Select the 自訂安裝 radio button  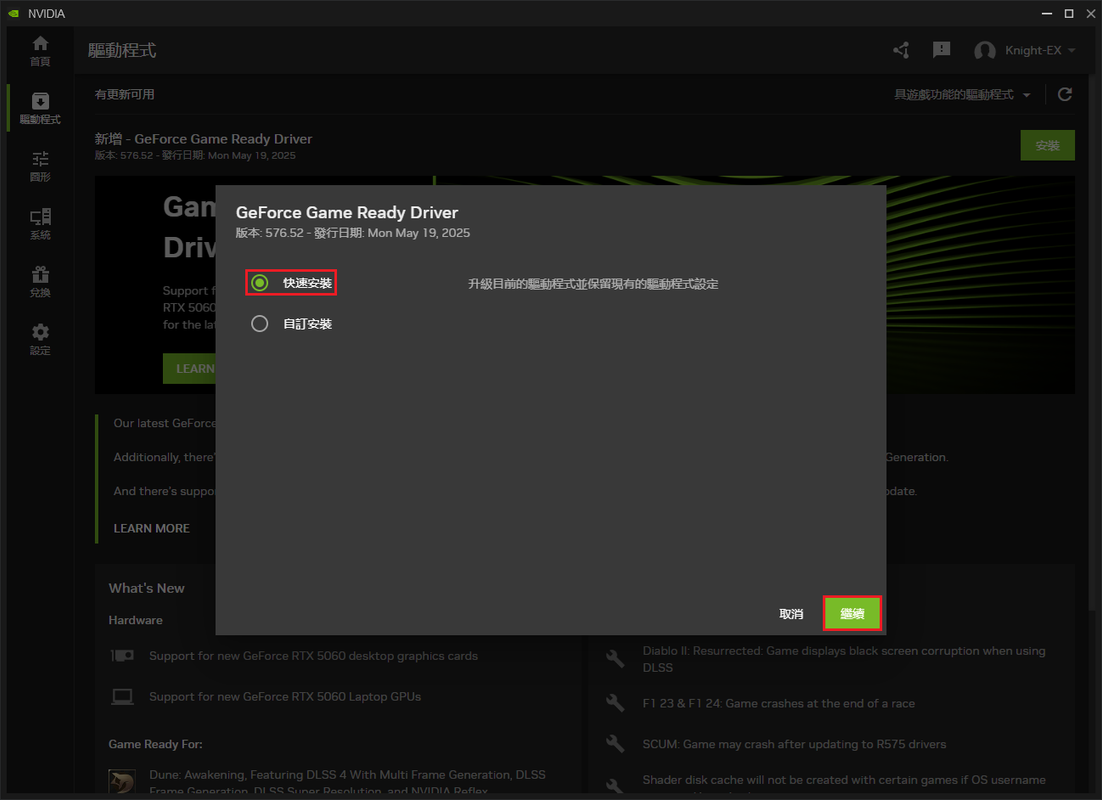click(259, 323)
